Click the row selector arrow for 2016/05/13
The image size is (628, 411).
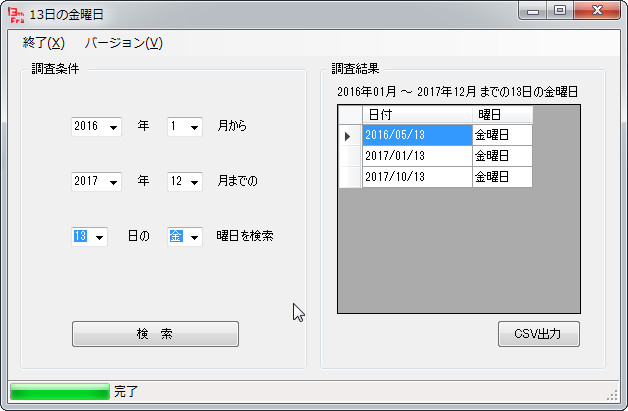point(350,135)
